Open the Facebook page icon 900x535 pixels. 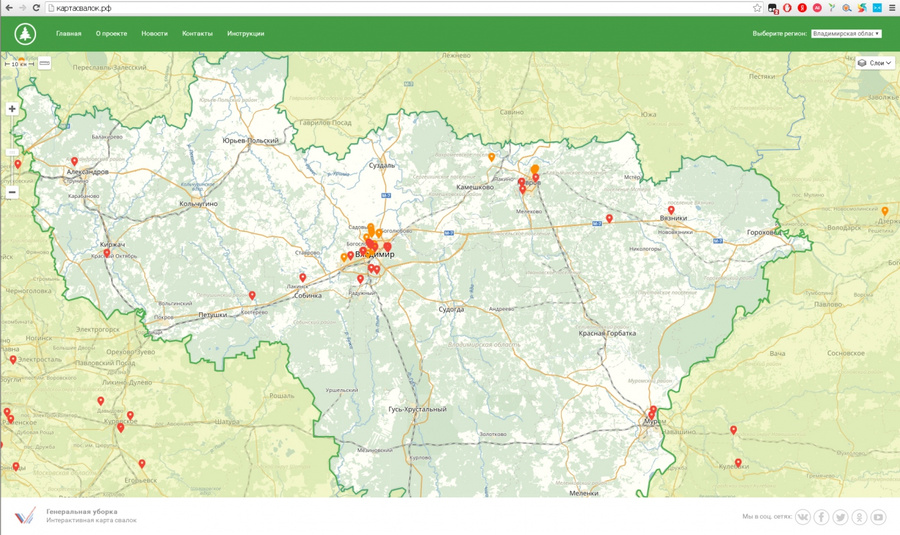point(822,517)
